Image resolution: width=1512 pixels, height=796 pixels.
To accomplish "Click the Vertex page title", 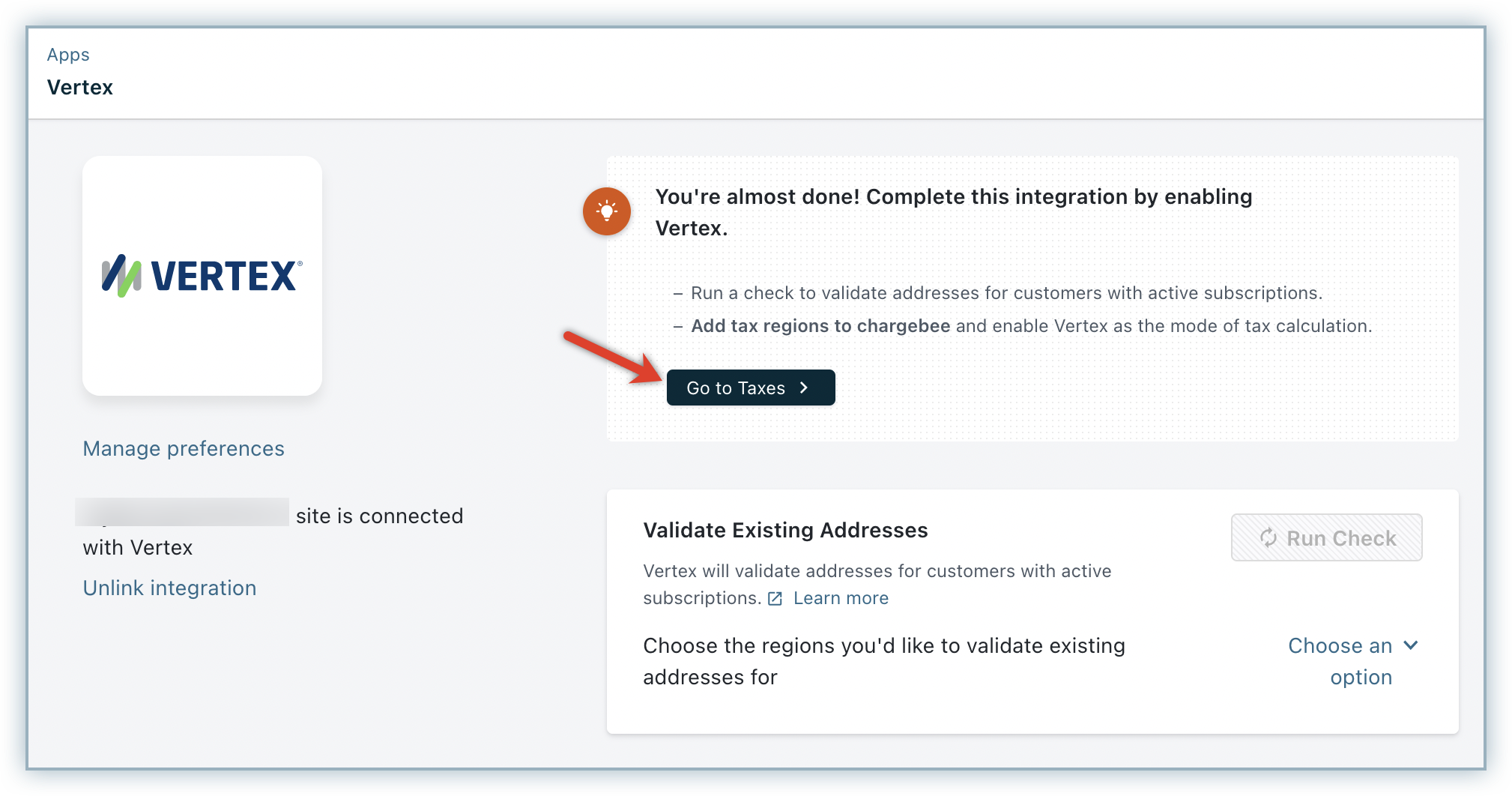I will click(80, 88).
